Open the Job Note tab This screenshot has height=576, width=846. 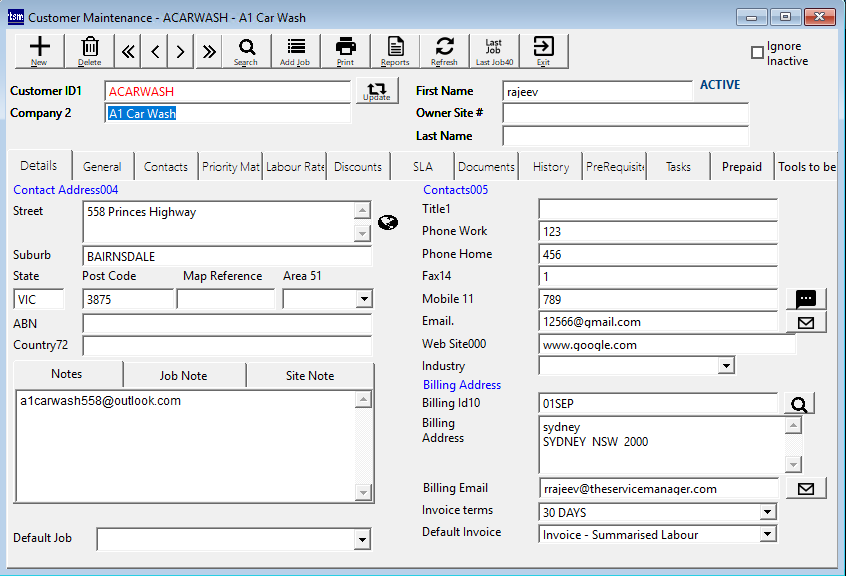click(x=184, y=374)
